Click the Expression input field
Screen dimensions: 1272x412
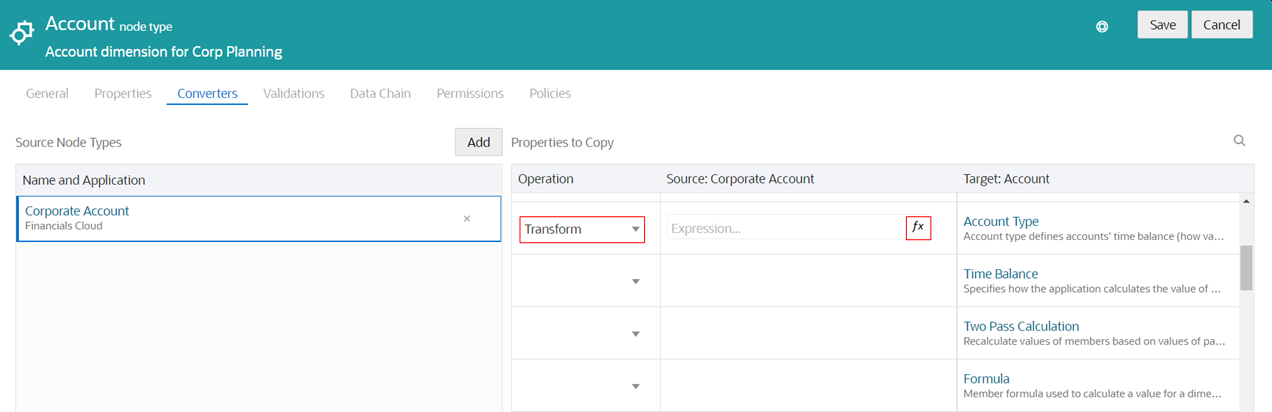tap(786, 228)
